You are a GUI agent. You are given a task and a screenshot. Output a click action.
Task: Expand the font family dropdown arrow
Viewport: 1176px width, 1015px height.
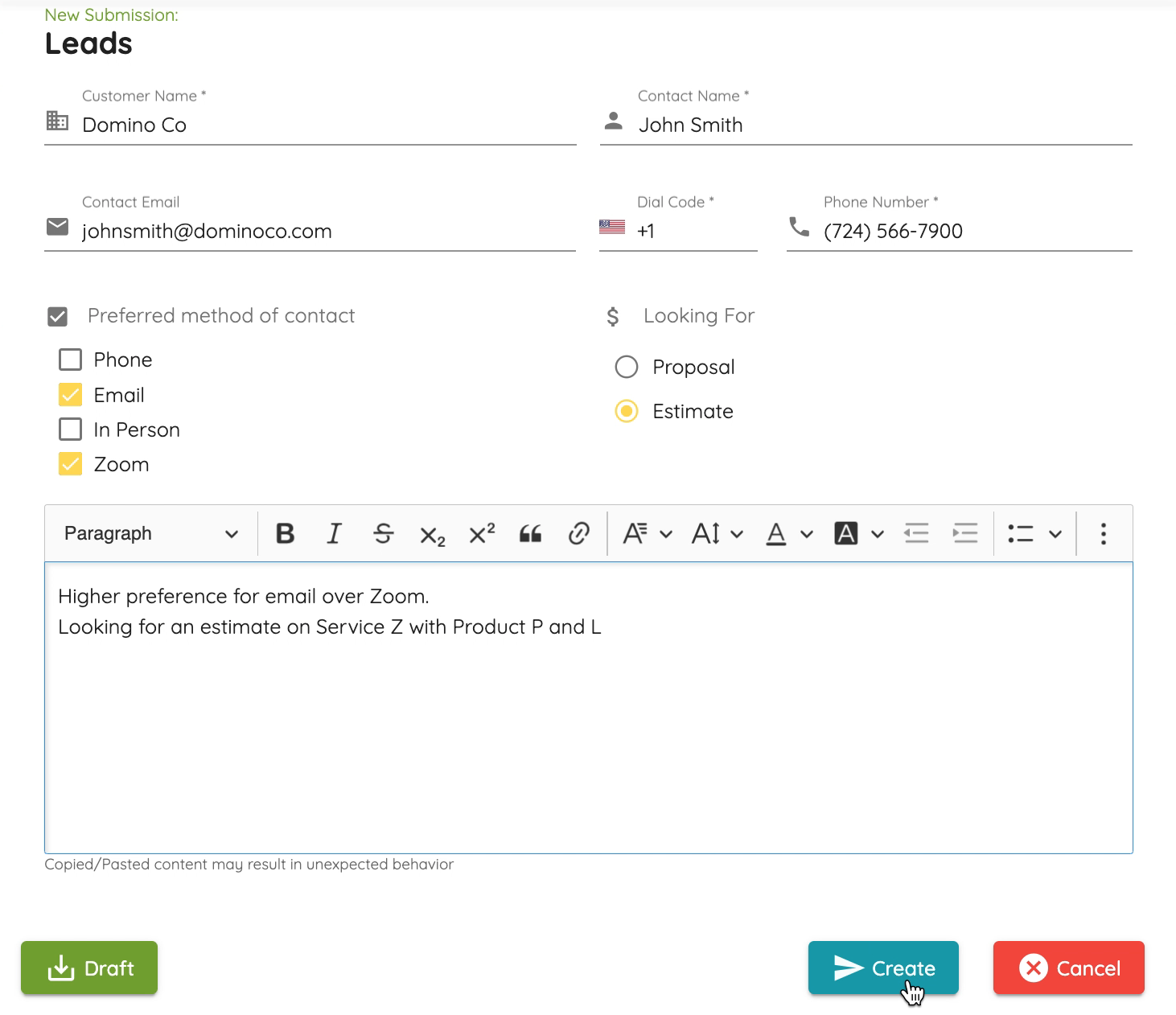pos(666,534)
